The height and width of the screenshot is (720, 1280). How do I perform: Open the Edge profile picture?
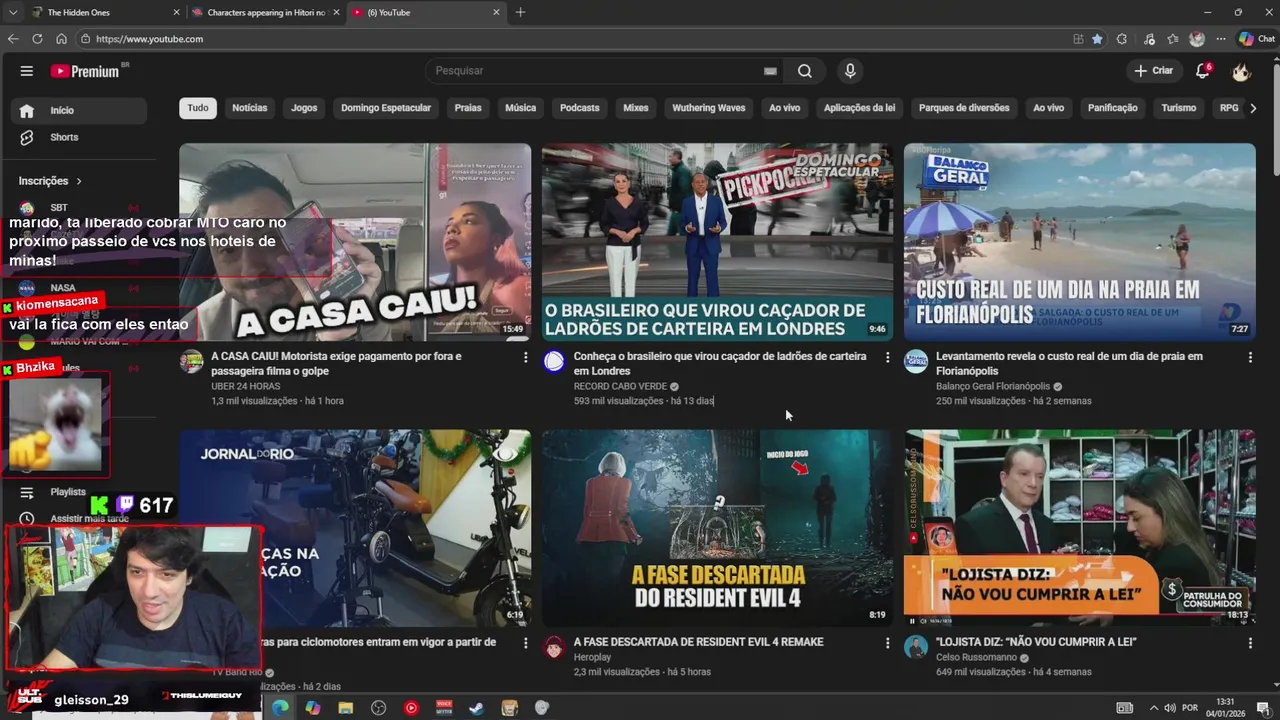coord(1197,39)
